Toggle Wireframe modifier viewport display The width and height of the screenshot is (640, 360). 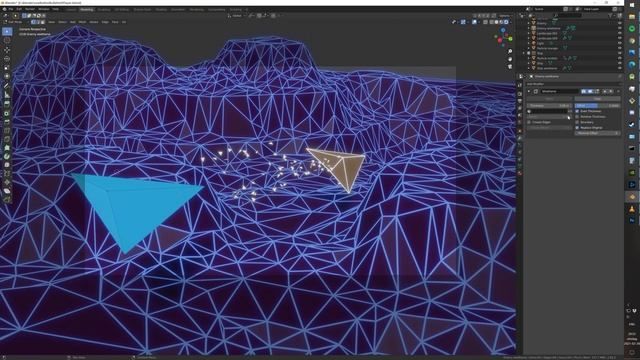point(590,91)
